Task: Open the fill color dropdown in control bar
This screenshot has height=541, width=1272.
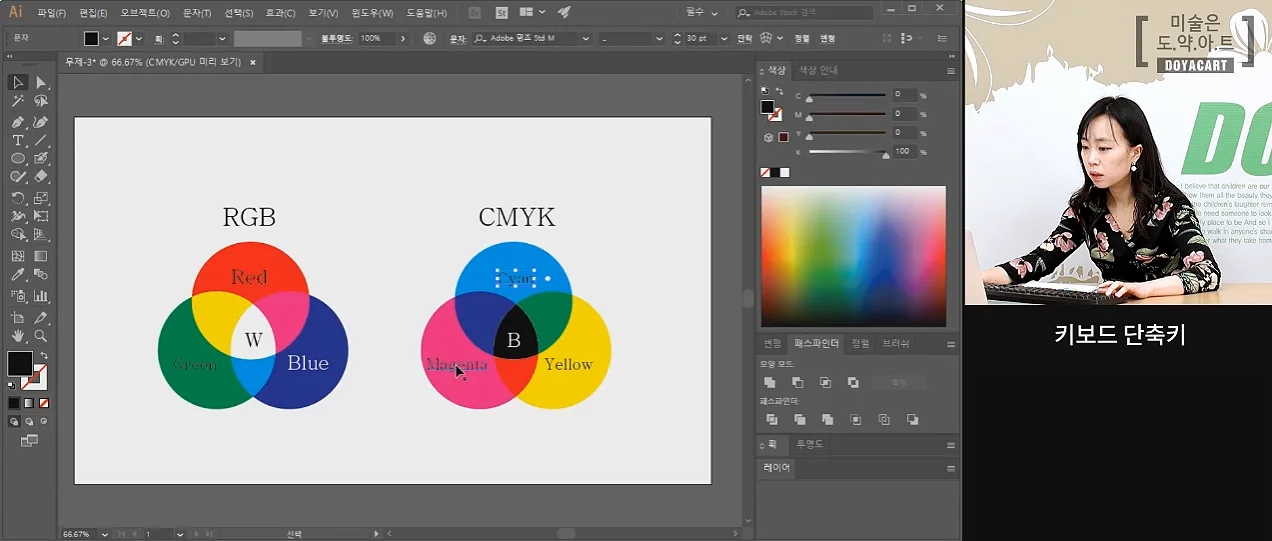Action: click(x=106, y=38)
